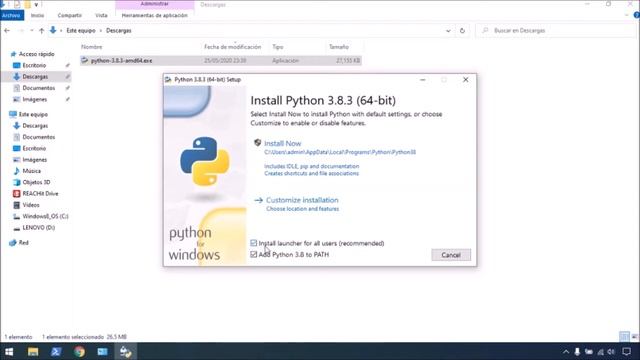The height and width of the screenshot is (360, 640).
Task: Go up one folder level arrow
Action: (41, 31)
